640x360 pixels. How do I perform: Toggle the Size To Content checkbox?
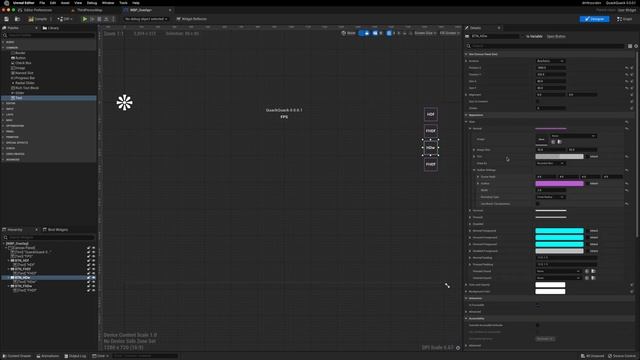(538, 101)
